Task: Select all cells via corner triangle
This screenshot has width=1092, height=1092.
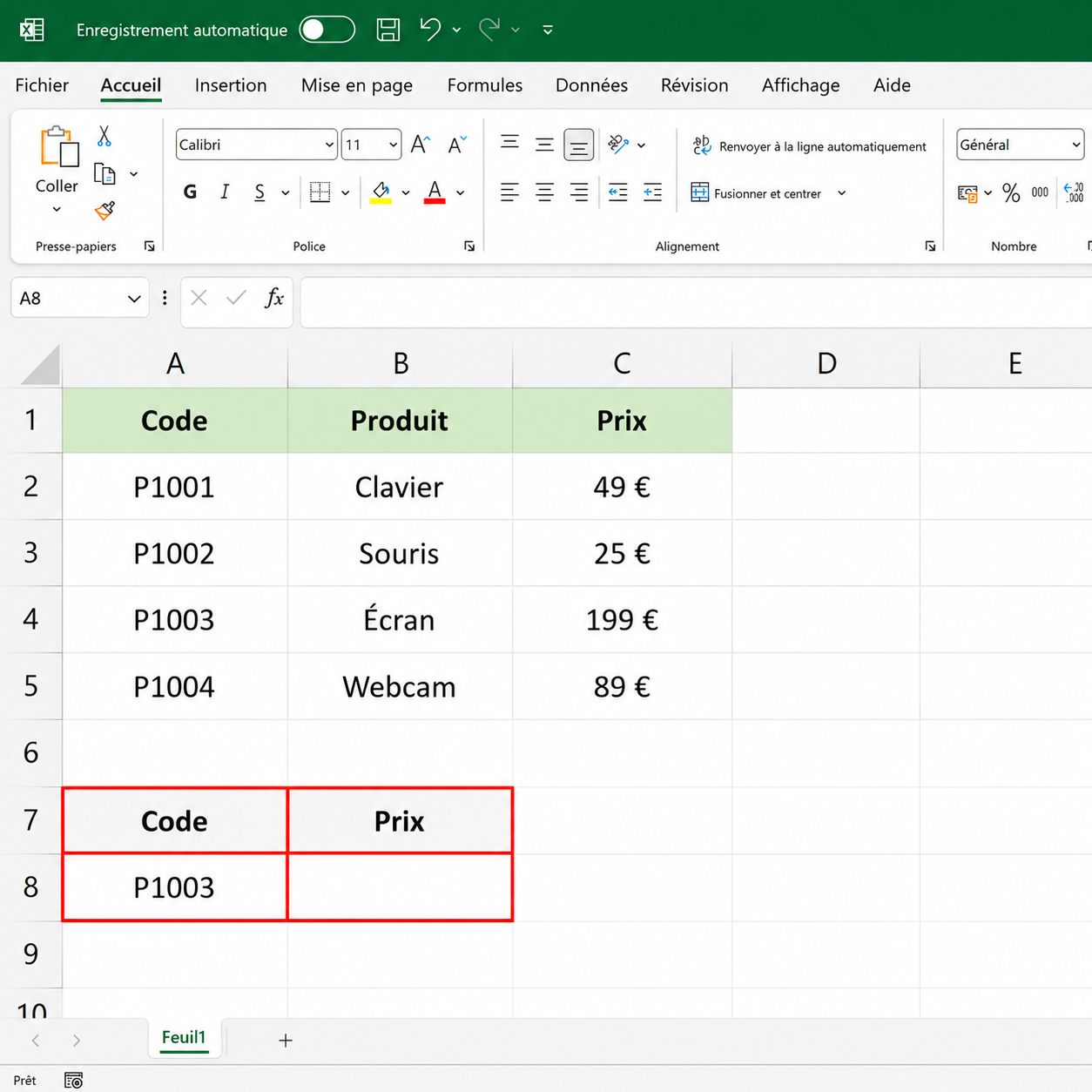Action: click(41, 364)
